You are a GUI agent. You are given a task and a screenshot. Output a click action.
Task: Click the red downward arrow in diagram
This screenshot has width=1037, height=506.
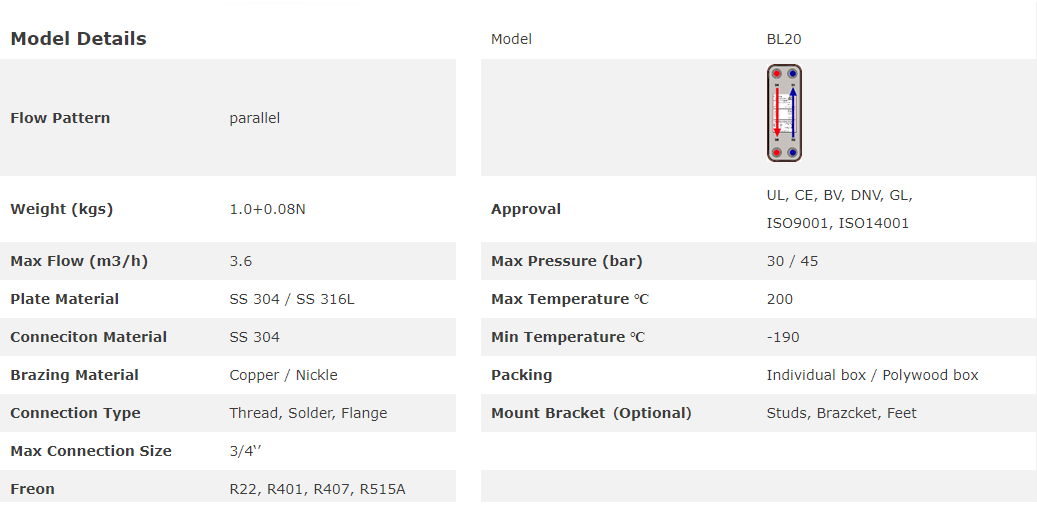point(777,113)
